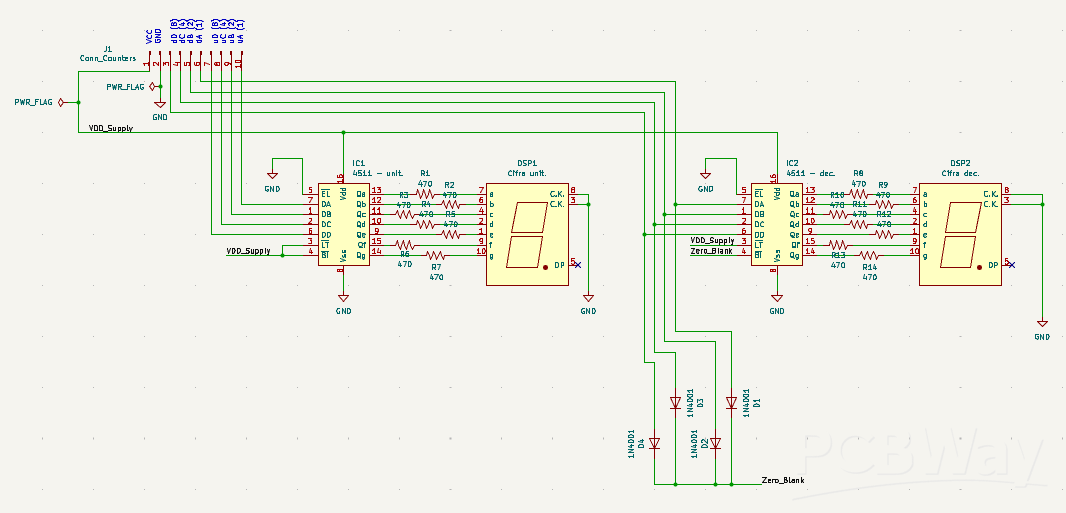Click Zero_Blank label at diode cathode bus

[x=783, y=480]
